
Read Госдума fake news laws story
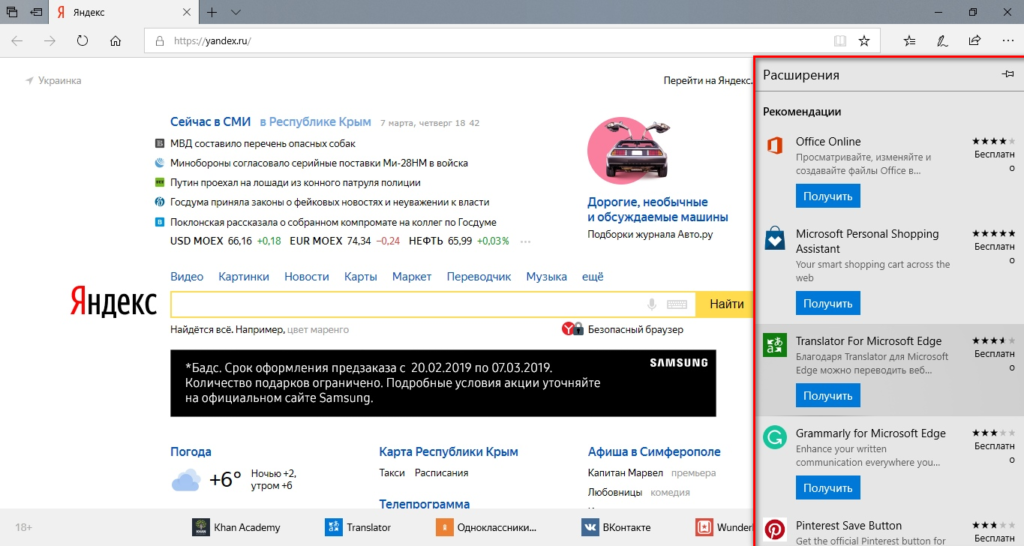[x=329, y=202]
